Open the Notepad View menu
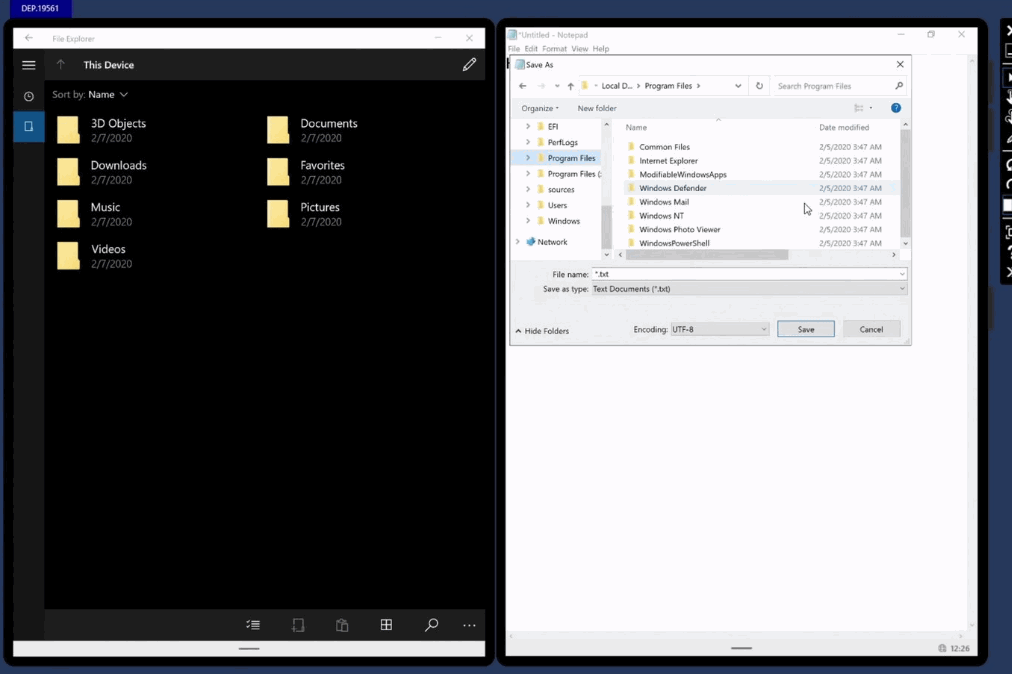The height and width of the screenshot is (674, 1012). (580, 49)
